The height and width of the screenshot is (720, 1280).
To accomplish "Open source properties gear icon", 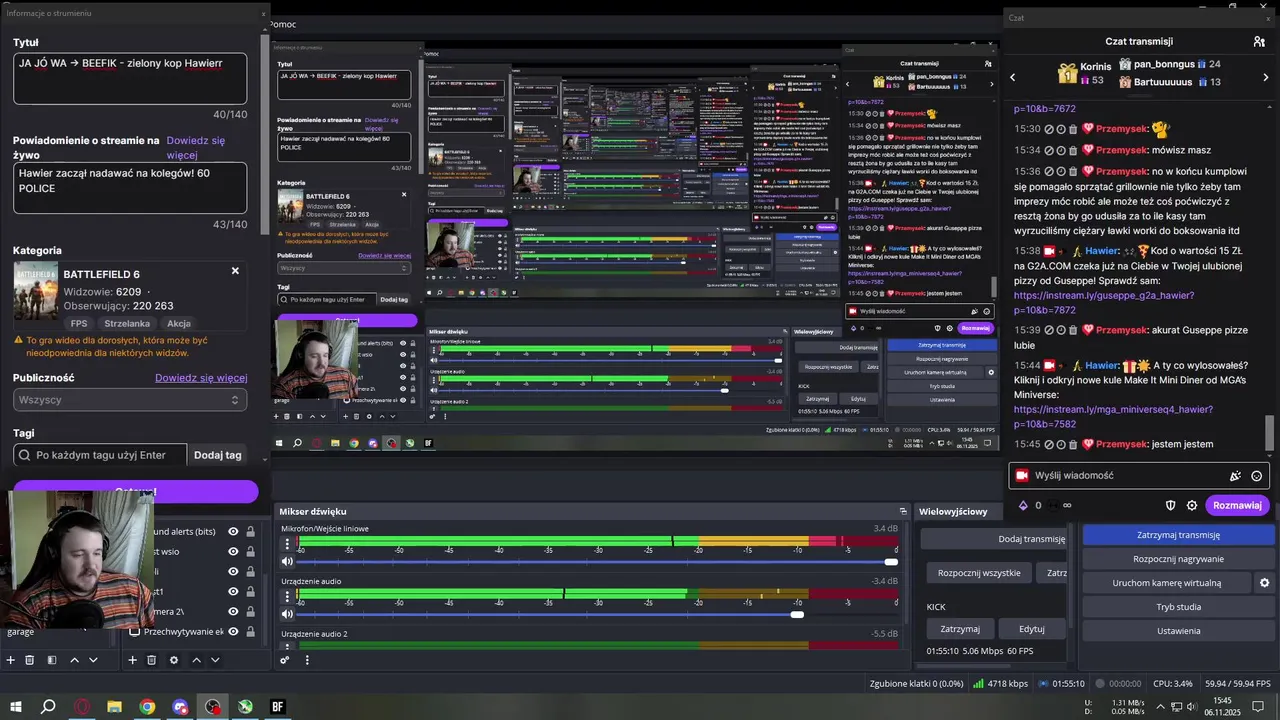I will coord(174,660).
